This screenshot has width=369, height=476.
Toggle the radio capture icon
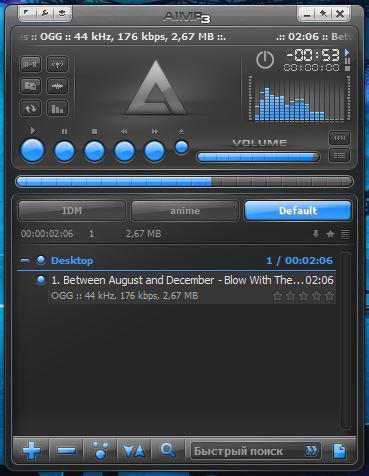[58, 64]
